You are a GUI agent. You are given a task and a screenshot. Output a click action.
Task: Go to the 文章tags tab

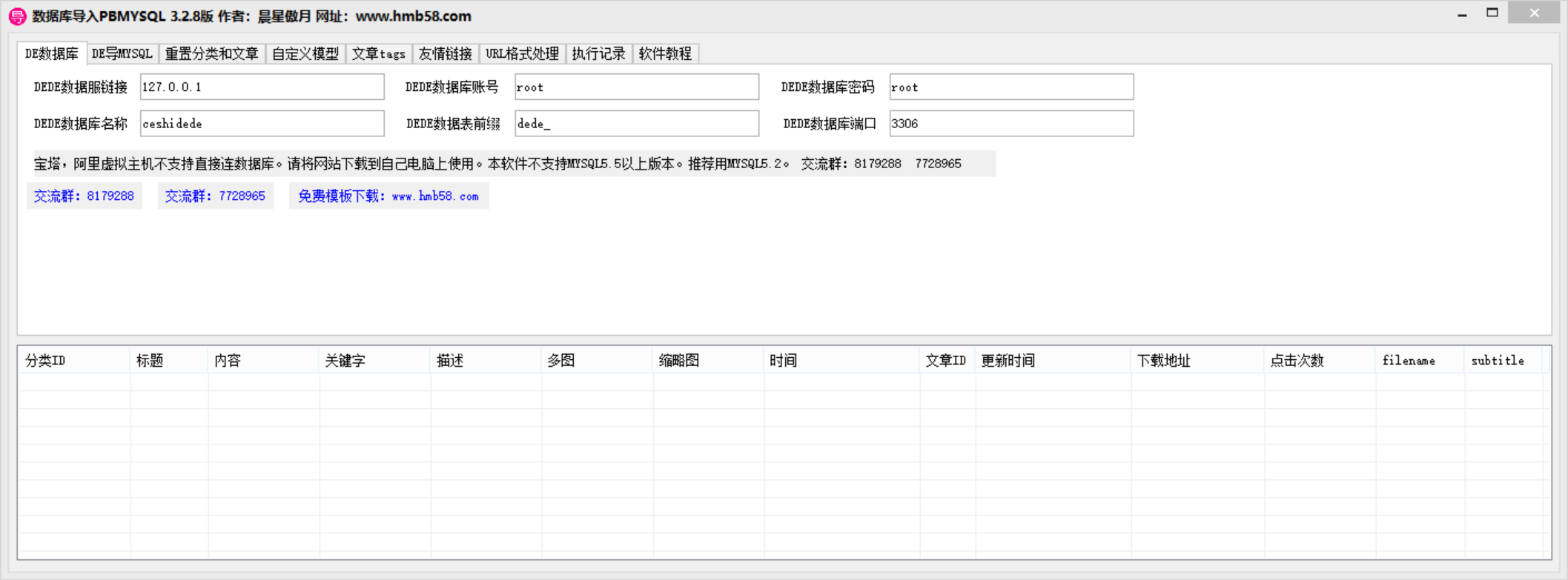pyautogui.click(x=379, y=53)
